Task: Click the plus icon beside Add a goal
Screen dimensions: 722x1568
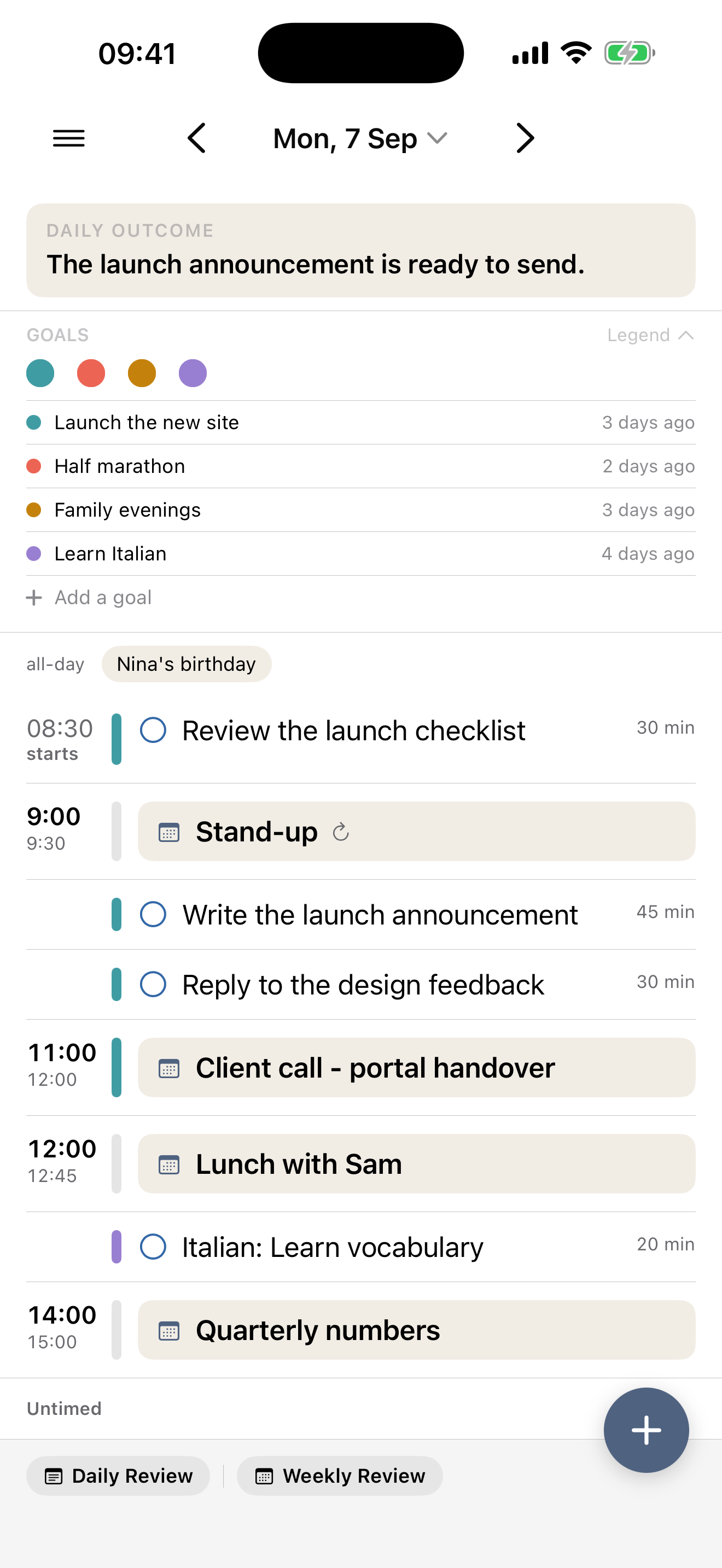Action: point(34,597)
